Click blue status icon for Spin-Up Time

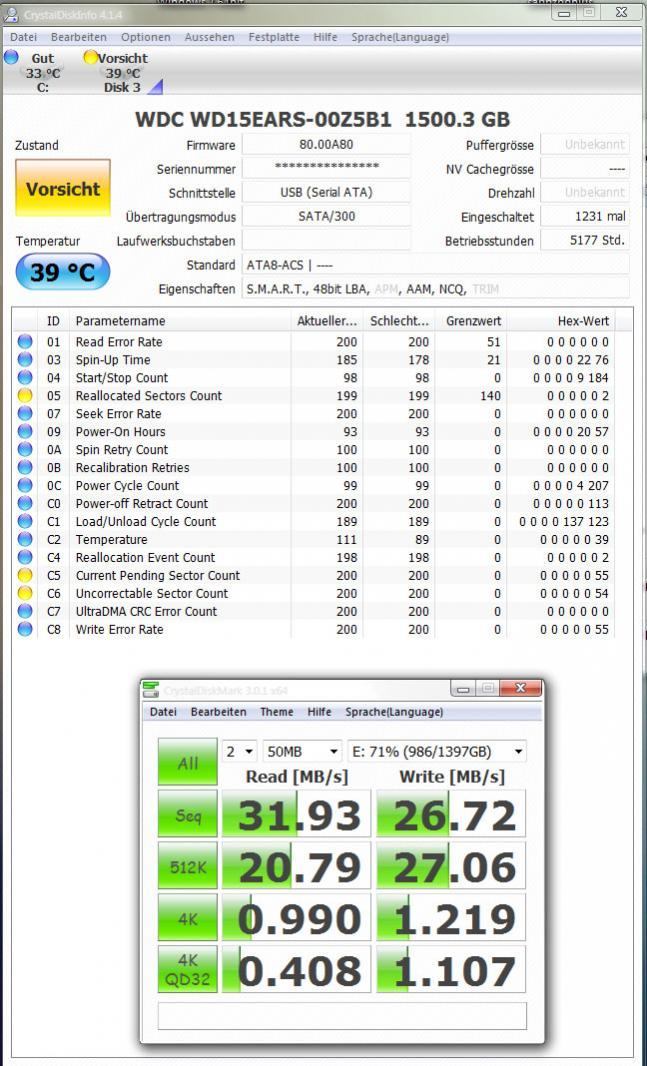click(x=25, y=360)
